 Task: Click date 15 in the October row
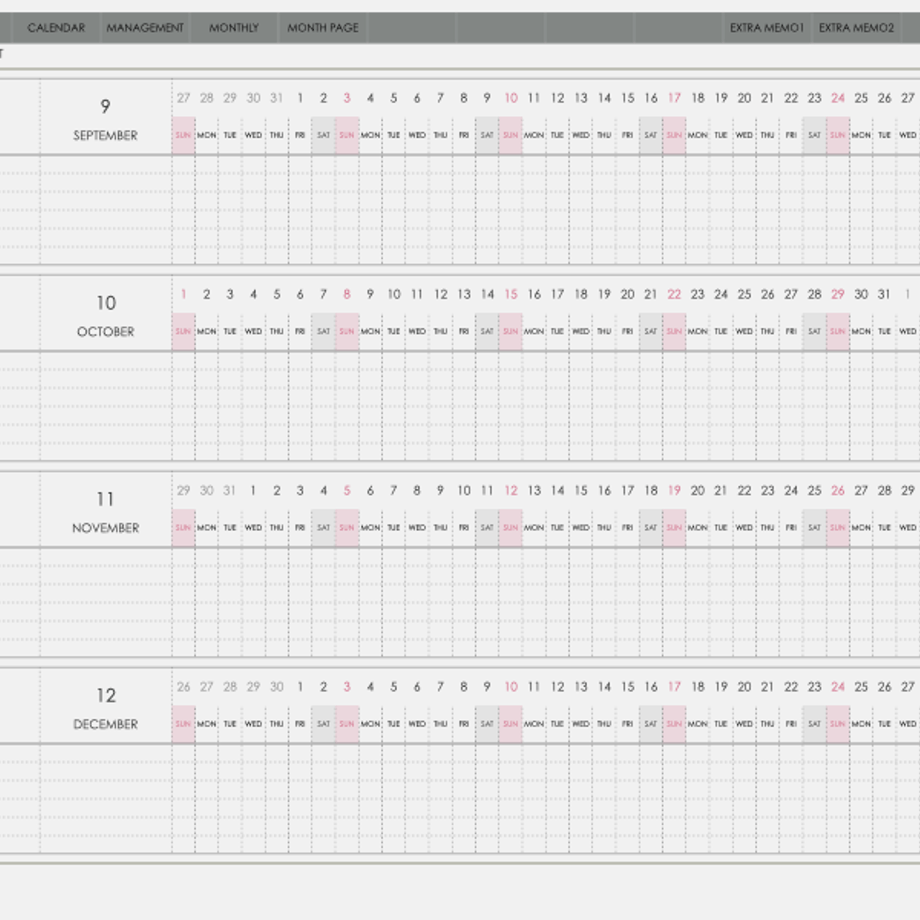point(511,294)
